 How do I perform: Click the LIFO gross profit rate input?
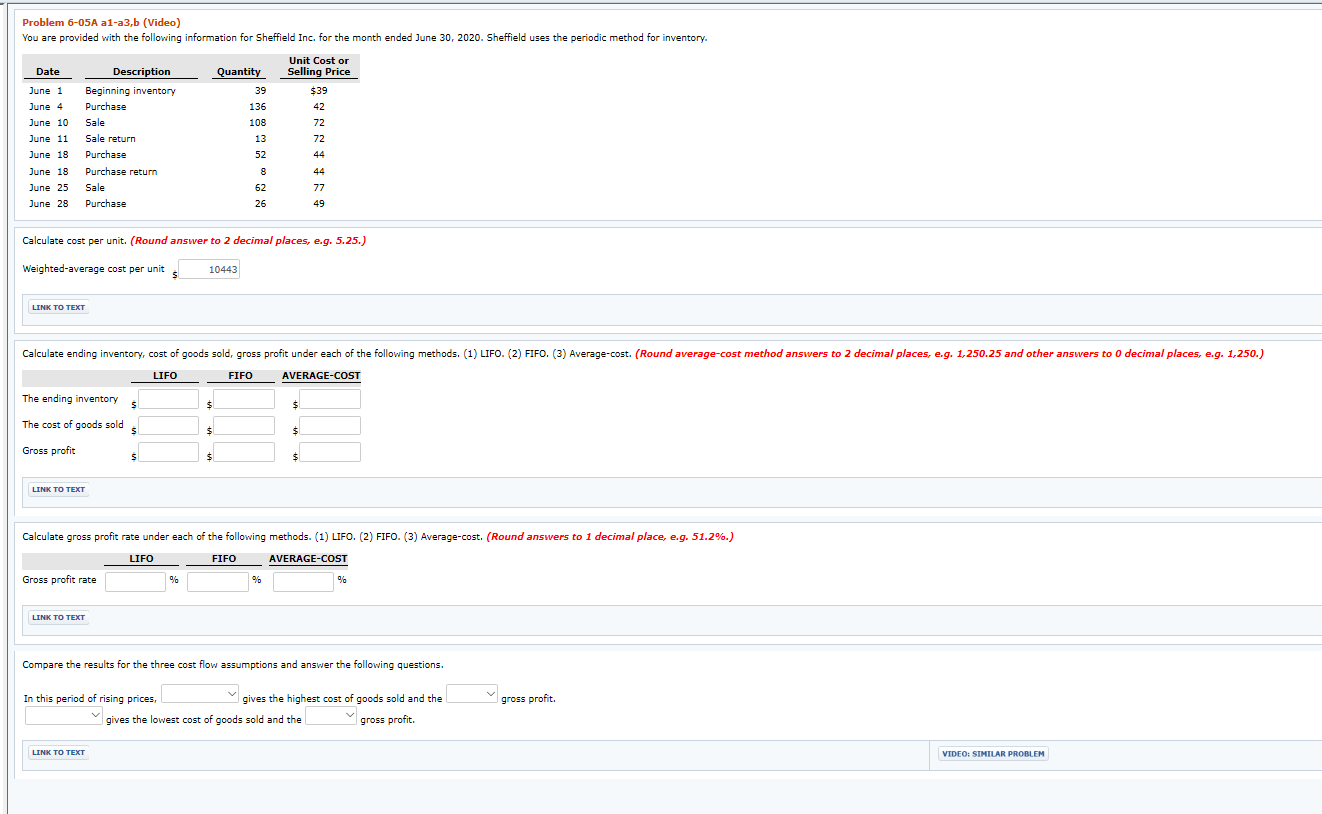point(135,581)
